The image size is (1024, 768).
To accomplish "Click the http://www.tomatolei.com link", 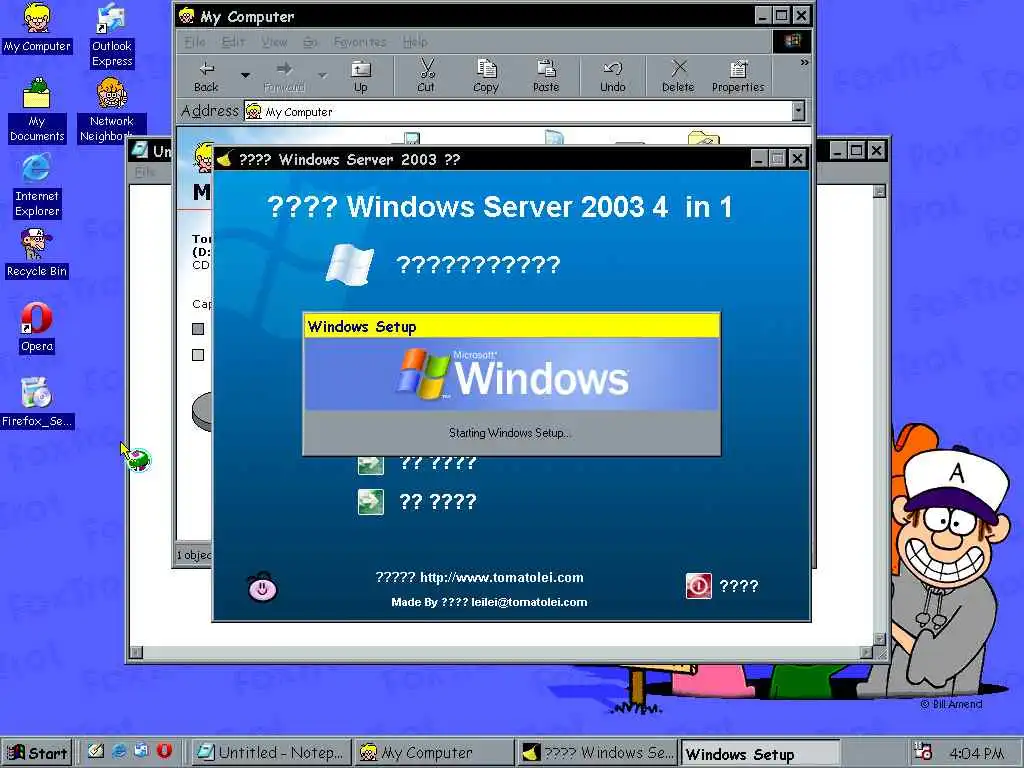I will point(502,577).
